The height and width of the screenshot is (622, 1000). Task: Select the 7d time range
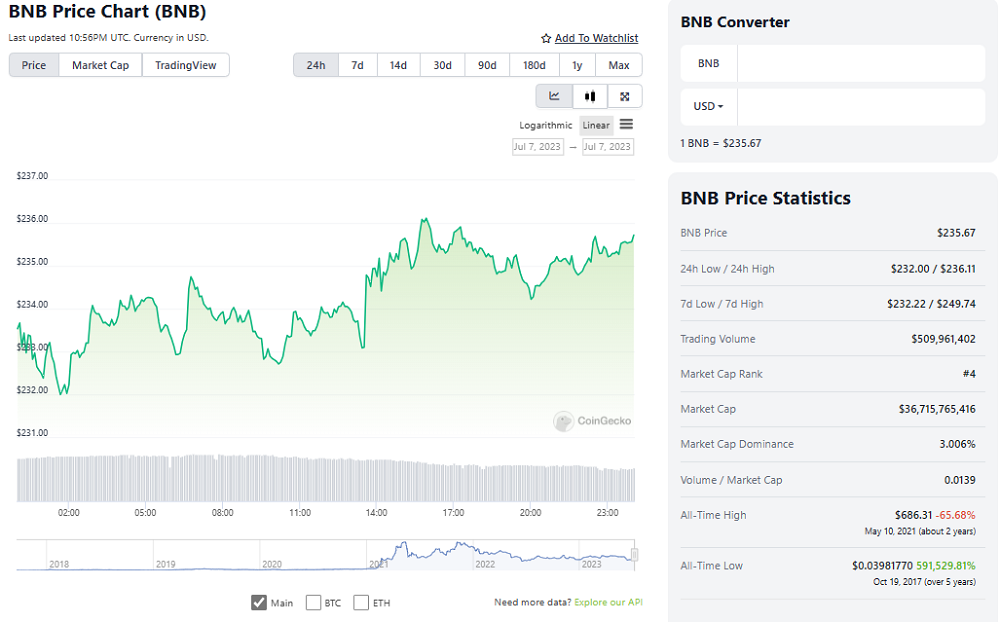point(357,65)
